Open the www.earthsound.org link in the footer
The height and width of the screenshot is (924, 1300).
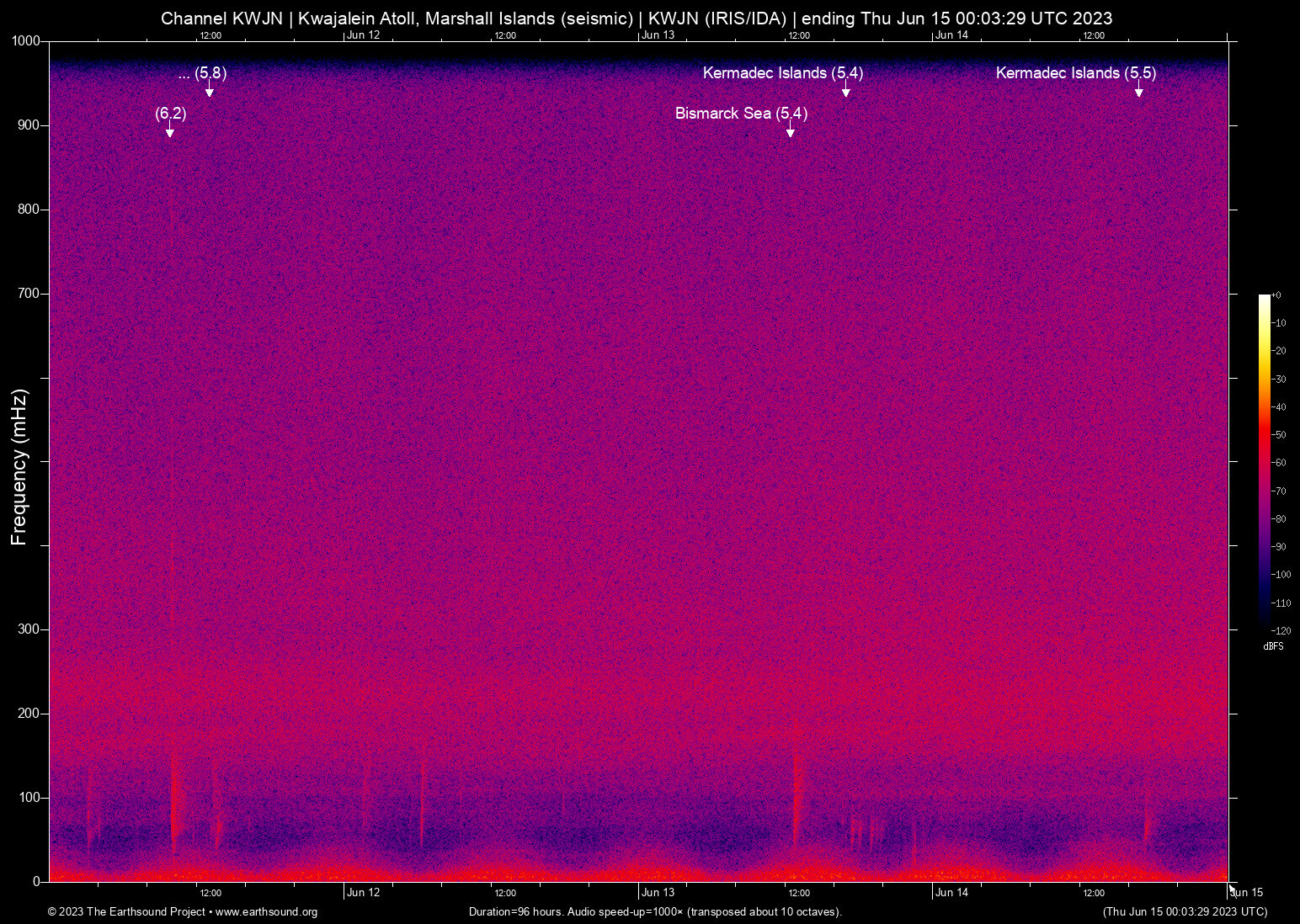(x=266, y=912)
